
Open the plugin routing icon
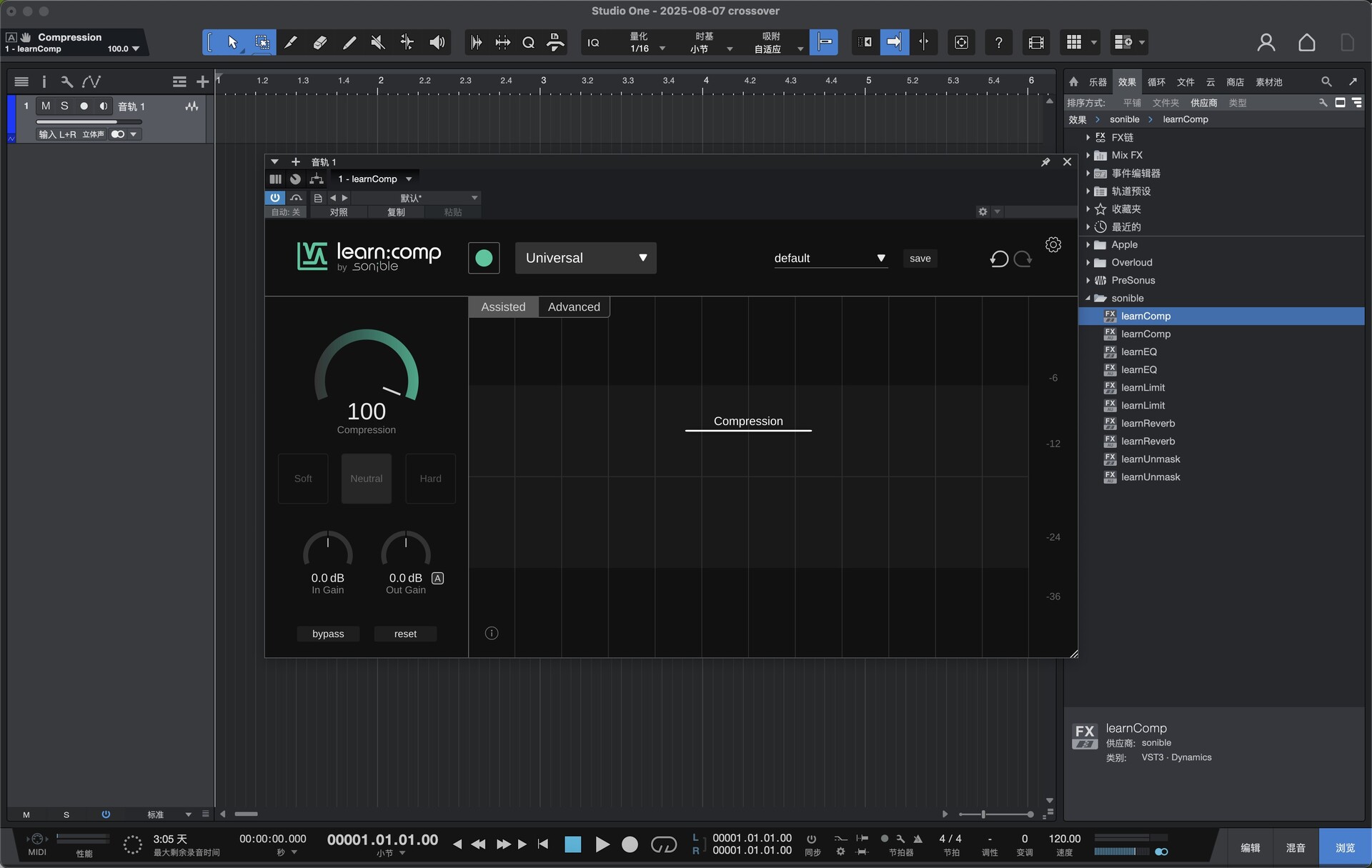tap(317, 179)
